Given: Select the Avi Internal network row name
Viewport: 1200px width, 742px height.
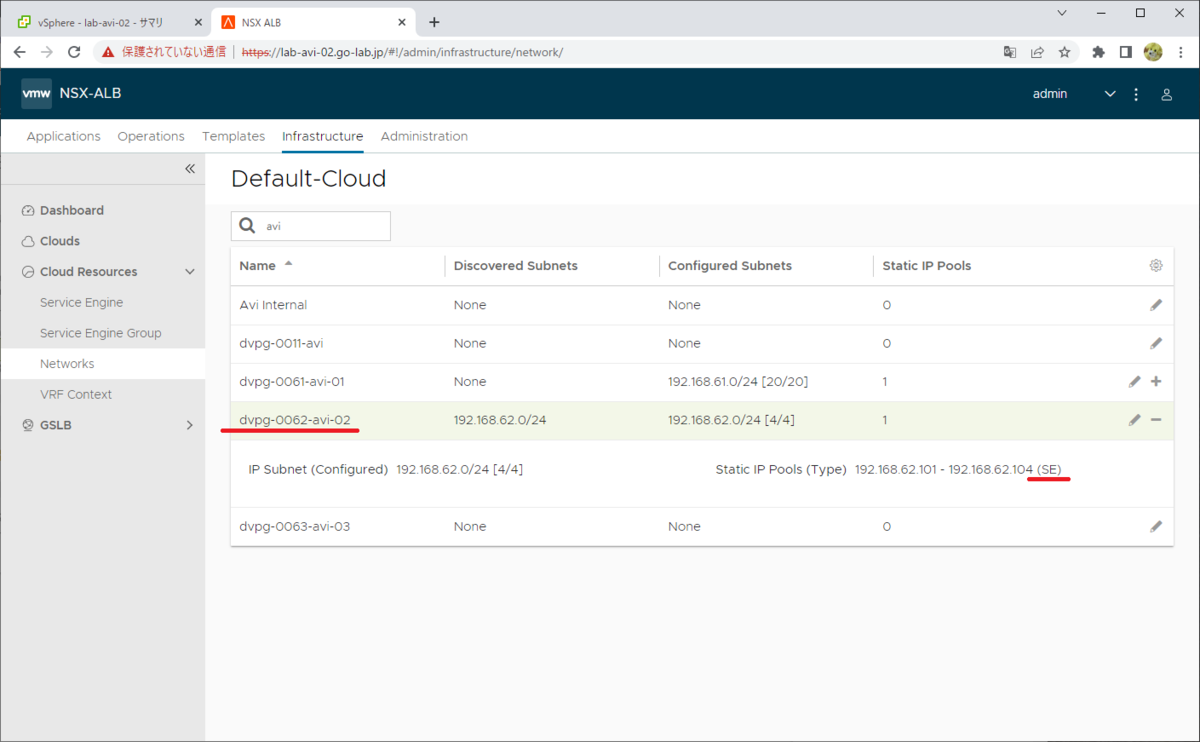Looking at the screenshot, I should (274, 305).
